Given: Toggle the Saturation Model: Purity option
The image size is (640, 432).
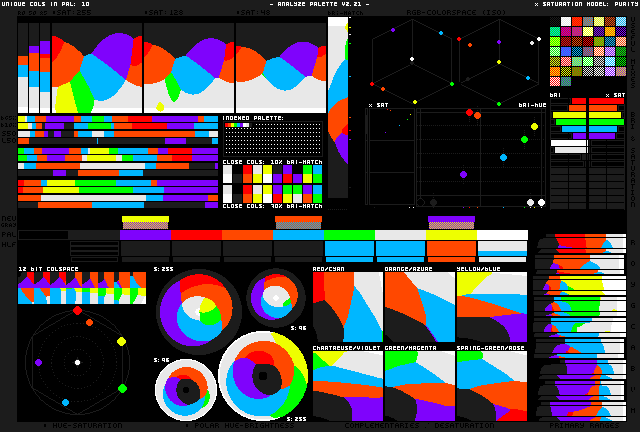Looking at the screenshot, I should (x=586, y=4).
